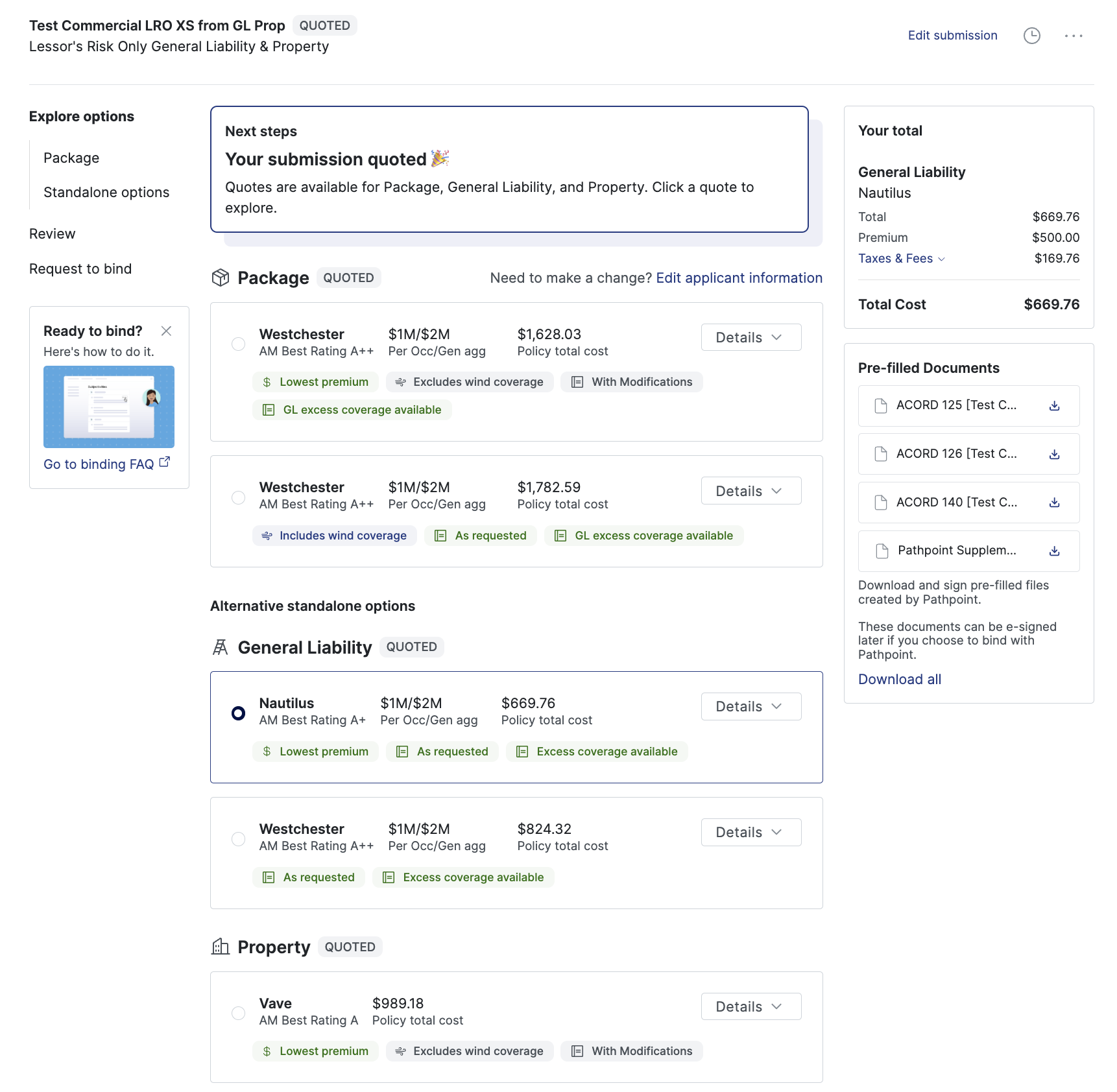Screen dimensions: 1117x1092
Task: Click the Excess coverage available tag on Nautilus
Action: point(597,752)
